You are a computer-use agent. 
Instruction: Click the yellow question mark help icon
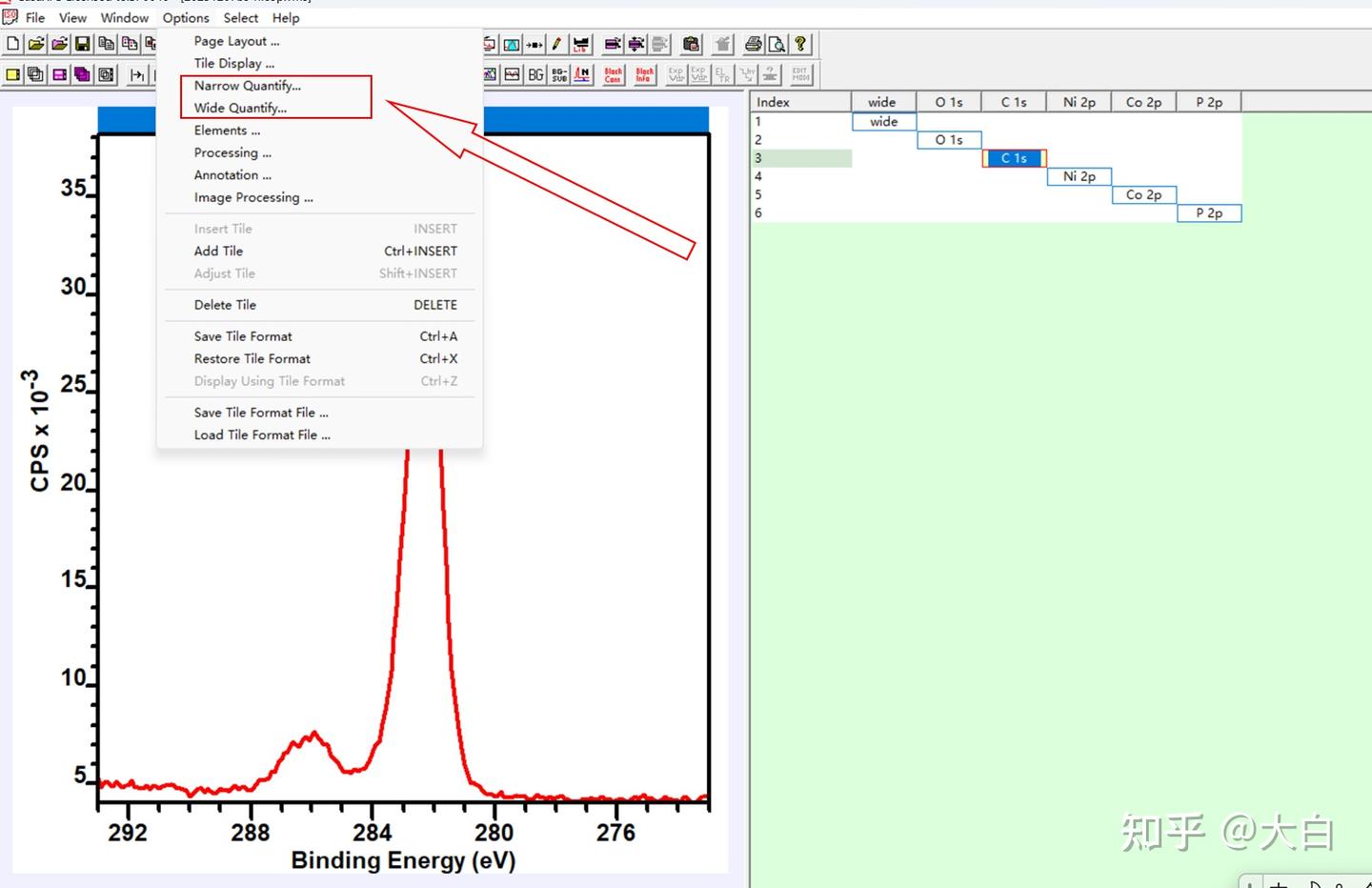pyautogui.click(x=800, y=44)
